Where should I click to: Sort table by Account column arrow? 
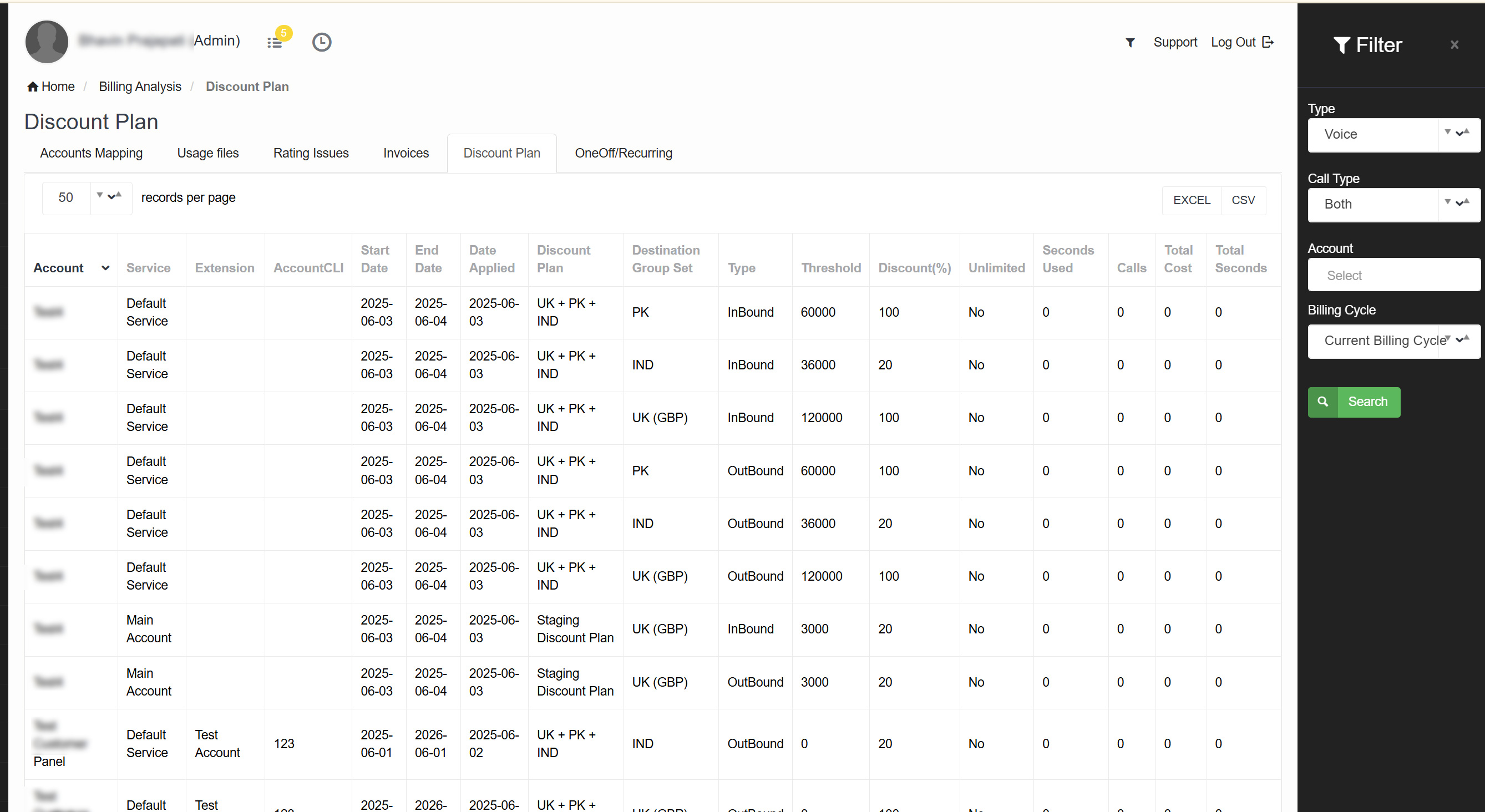[105, 268]
